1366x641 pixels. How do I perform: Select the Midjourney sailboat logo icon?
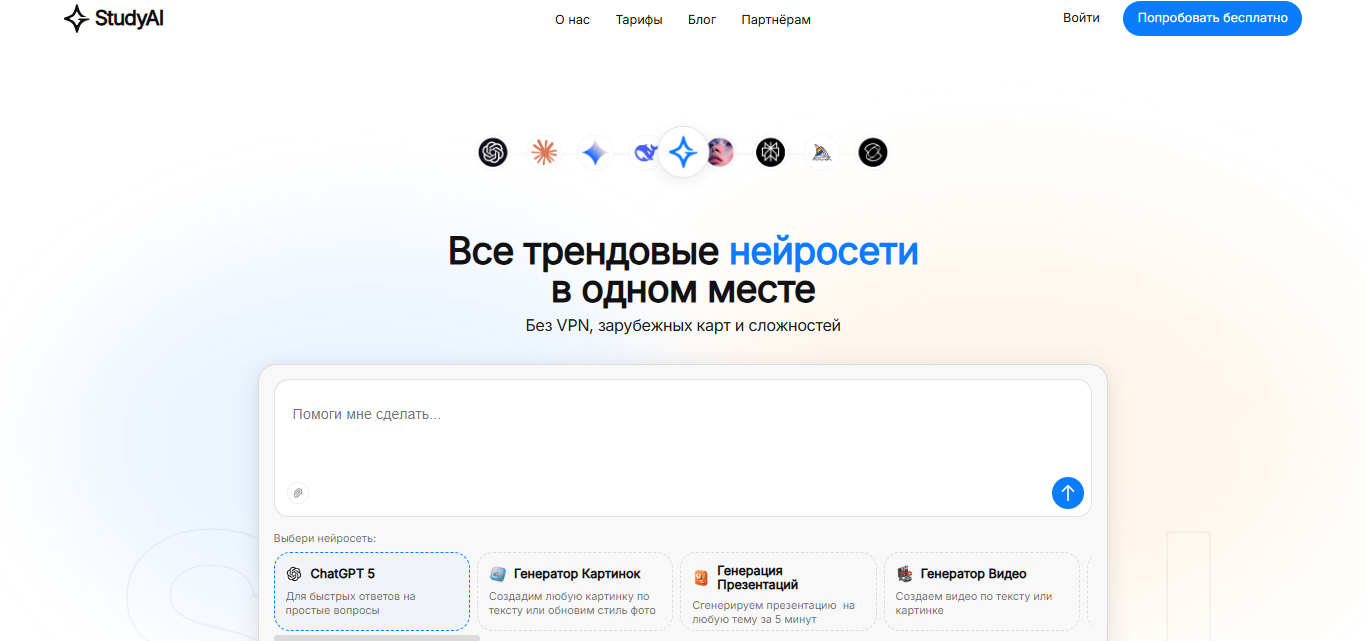[820, 152]
